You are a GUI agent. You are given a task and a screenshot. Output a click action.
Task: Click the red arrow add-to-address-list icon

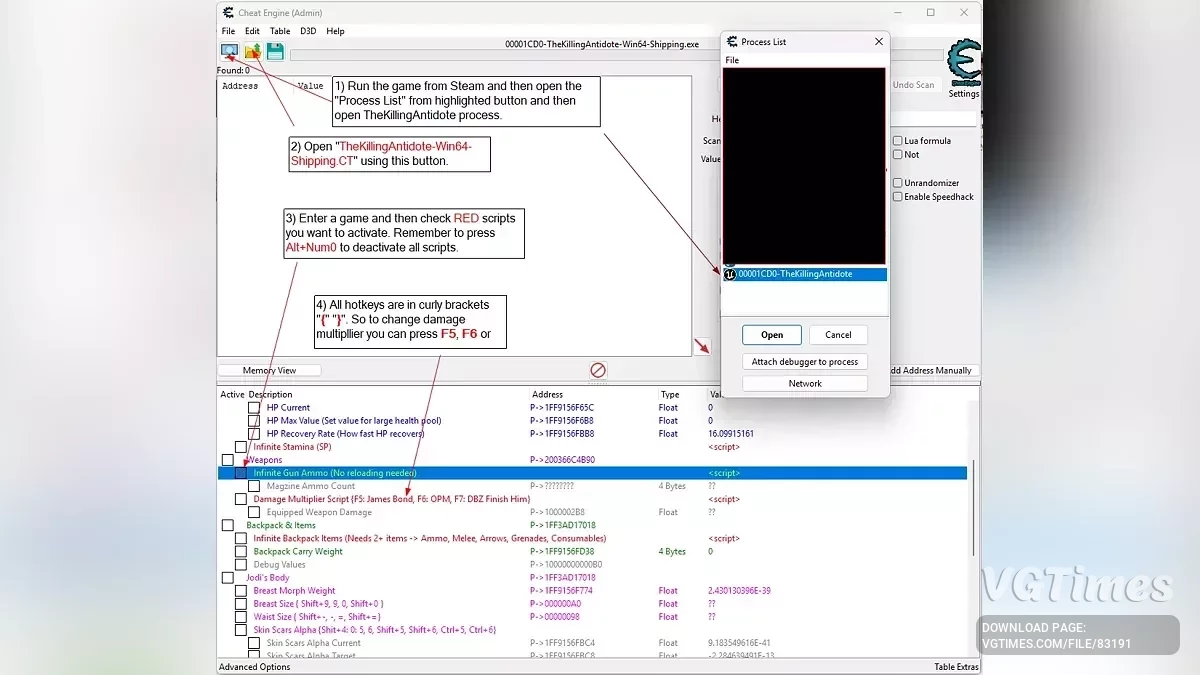[x=703, y=346]
